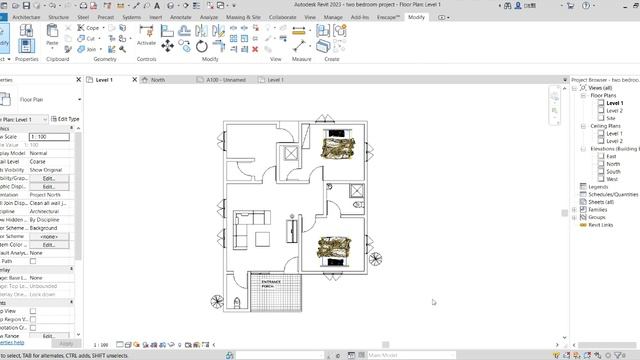Image resolution: width=640 pixels, height=360 pixels.
Task: Select Schedules/Quantities in Project Browser
Action: (x=613, y=195)
